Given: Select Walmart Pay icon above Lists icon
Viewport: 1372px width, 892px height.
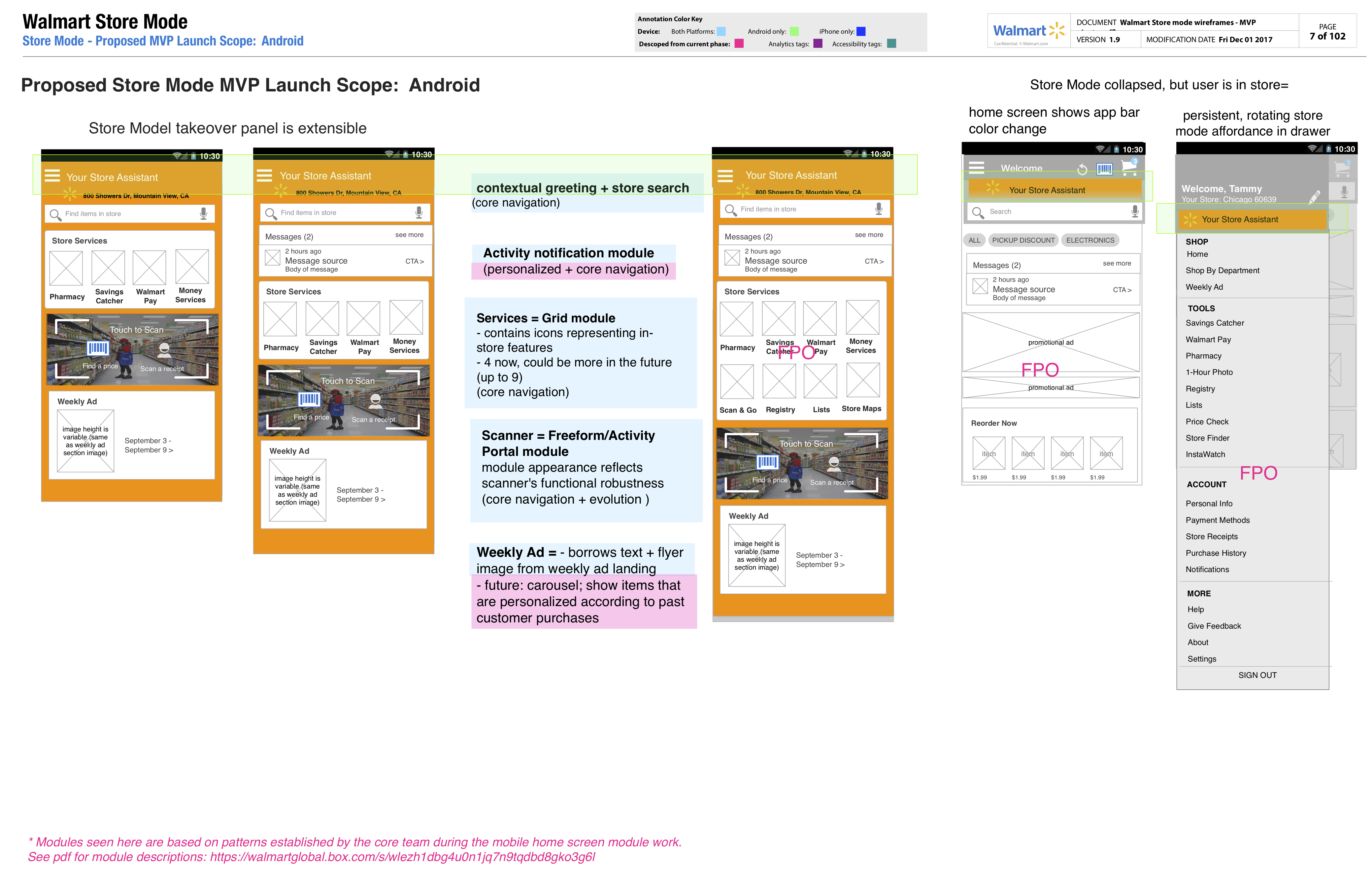Looking at the screenshot, I should click(x=820, y=318).
